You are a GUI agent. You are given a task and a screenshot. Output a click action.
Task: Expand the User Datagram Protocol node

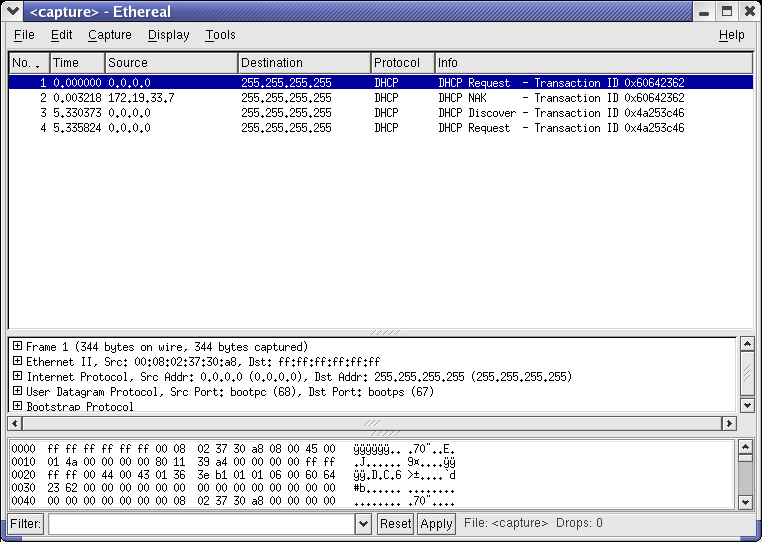coord(17,392)
